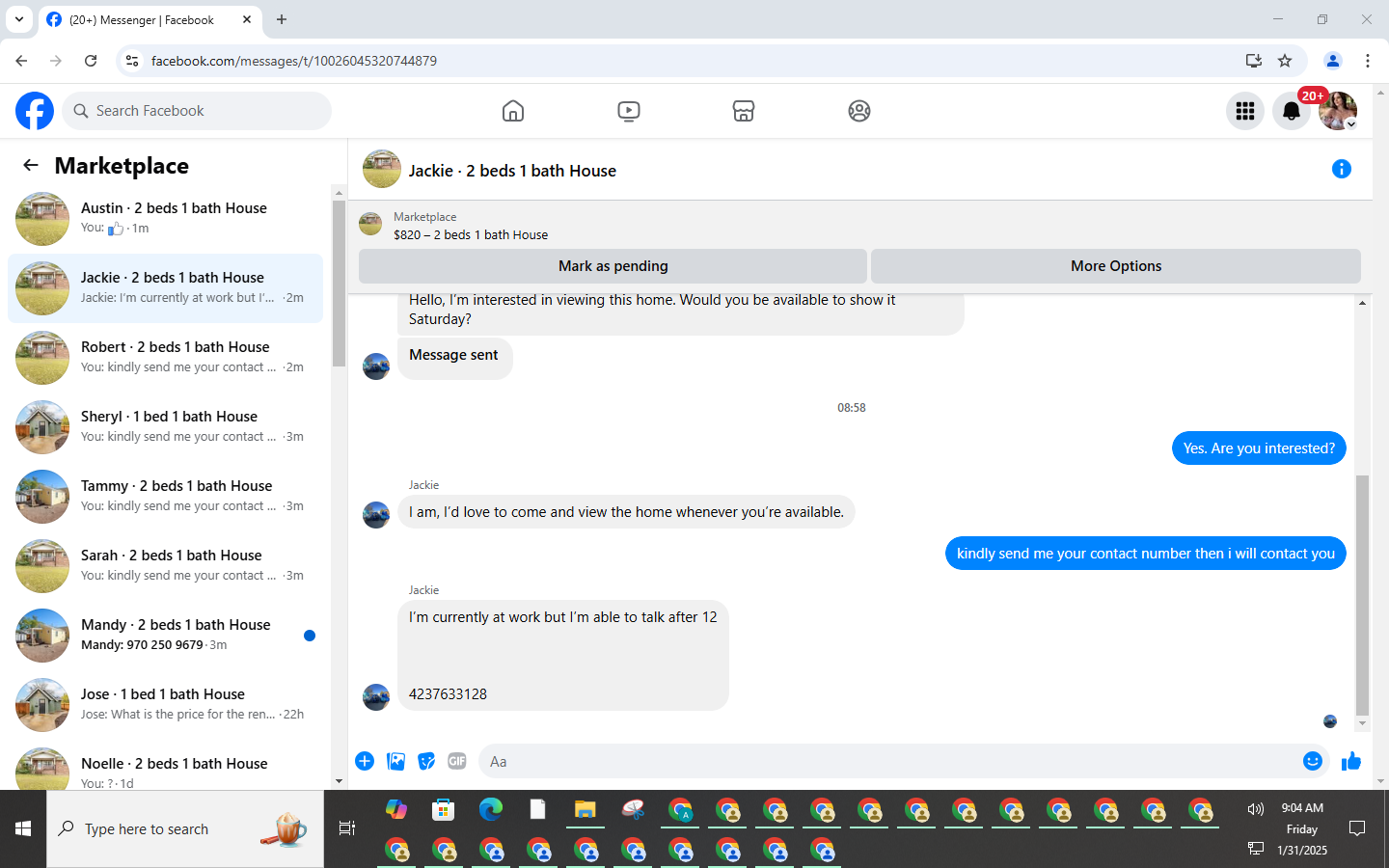Open File Explorer from the taskbar
Image resolution: width=1389 pixels, height=868 pixels.
[585, 808]
